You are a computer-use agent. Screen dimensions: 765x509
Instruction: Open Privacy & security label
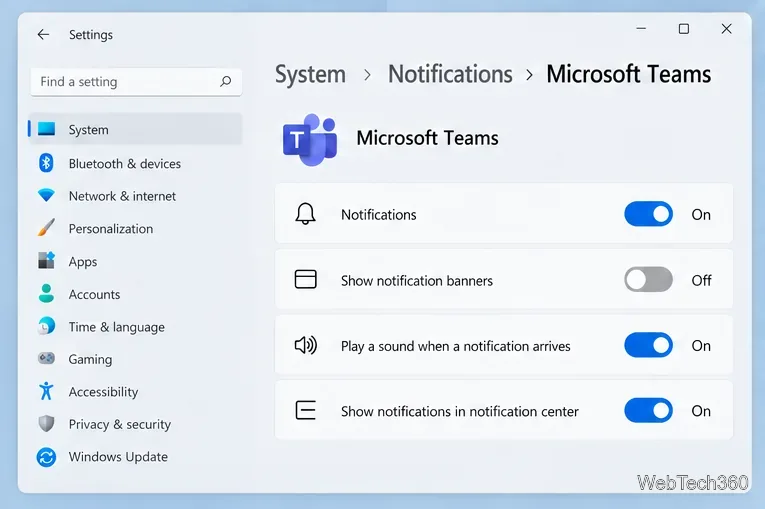(x=120, y=425)
